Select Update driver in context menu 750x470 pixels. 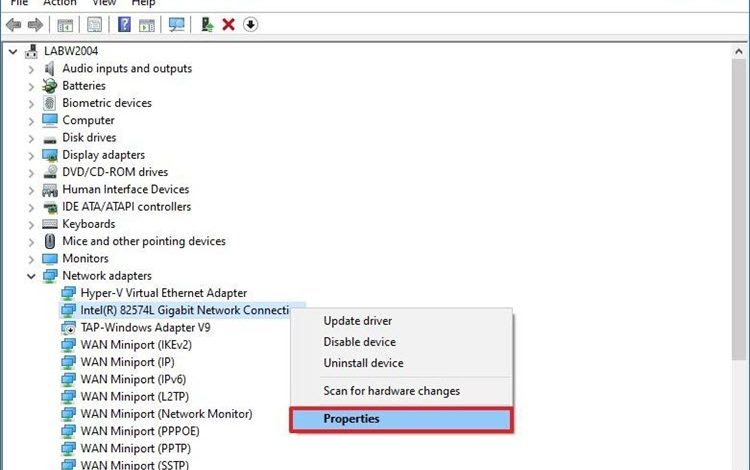pyautogui.click(x=357, y=321)
